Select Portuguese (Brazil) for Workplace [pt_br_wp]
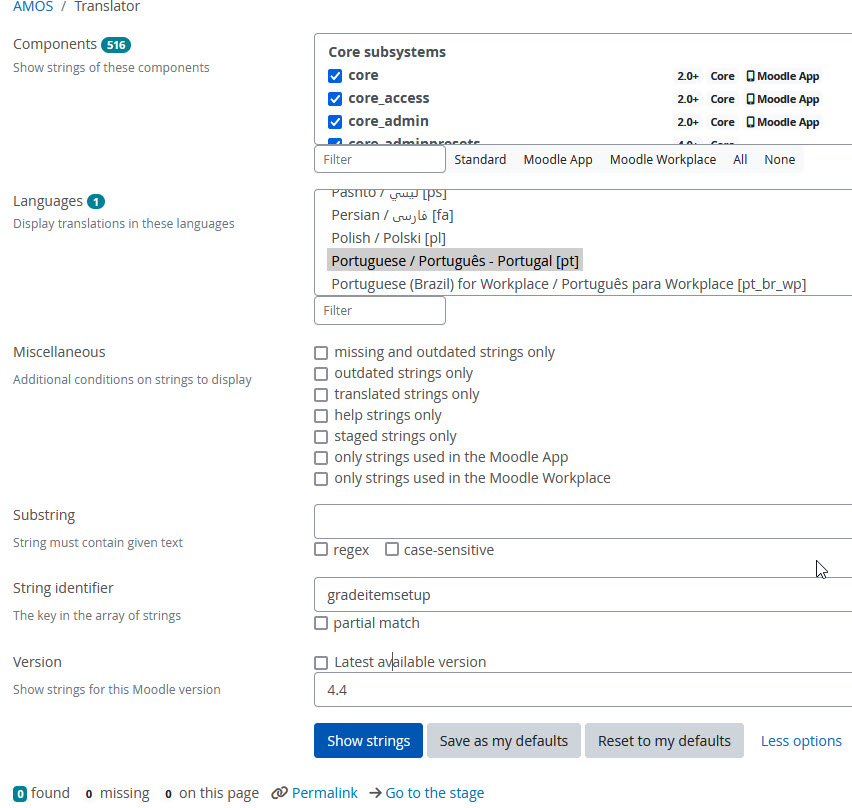The width and height of the screenshot is (852, 808). click(568, 284)
